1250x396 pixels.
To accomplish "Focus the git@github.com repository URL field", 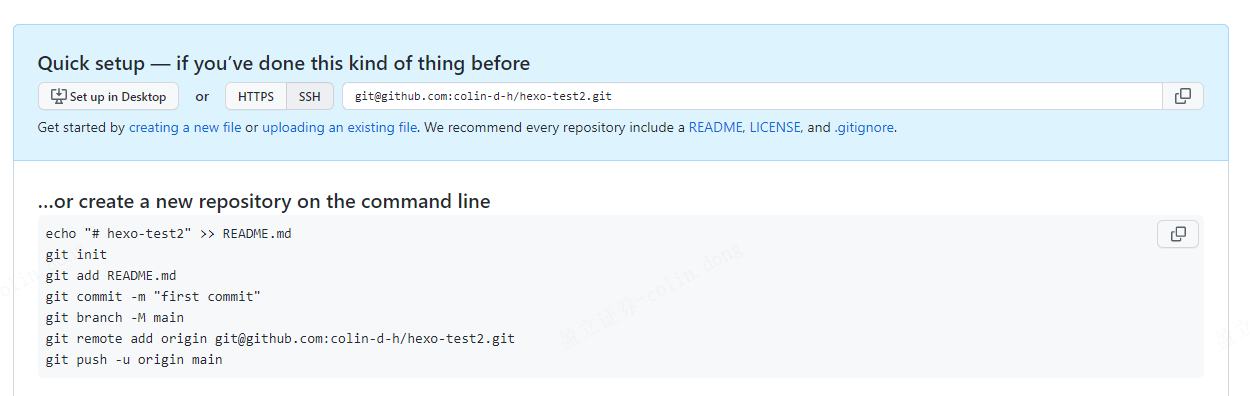I will 752,97.
